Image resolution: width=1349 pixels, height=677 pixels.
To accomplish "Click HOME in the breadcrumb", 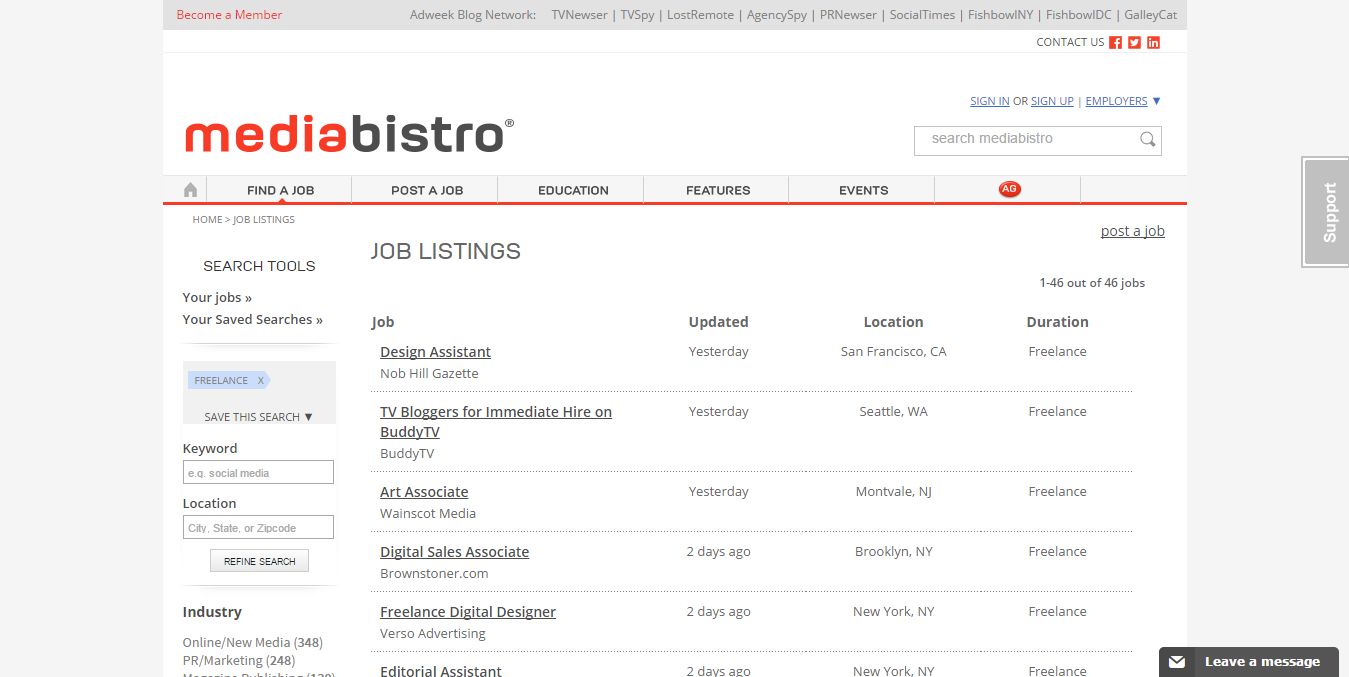I will [x=207, y=219].
